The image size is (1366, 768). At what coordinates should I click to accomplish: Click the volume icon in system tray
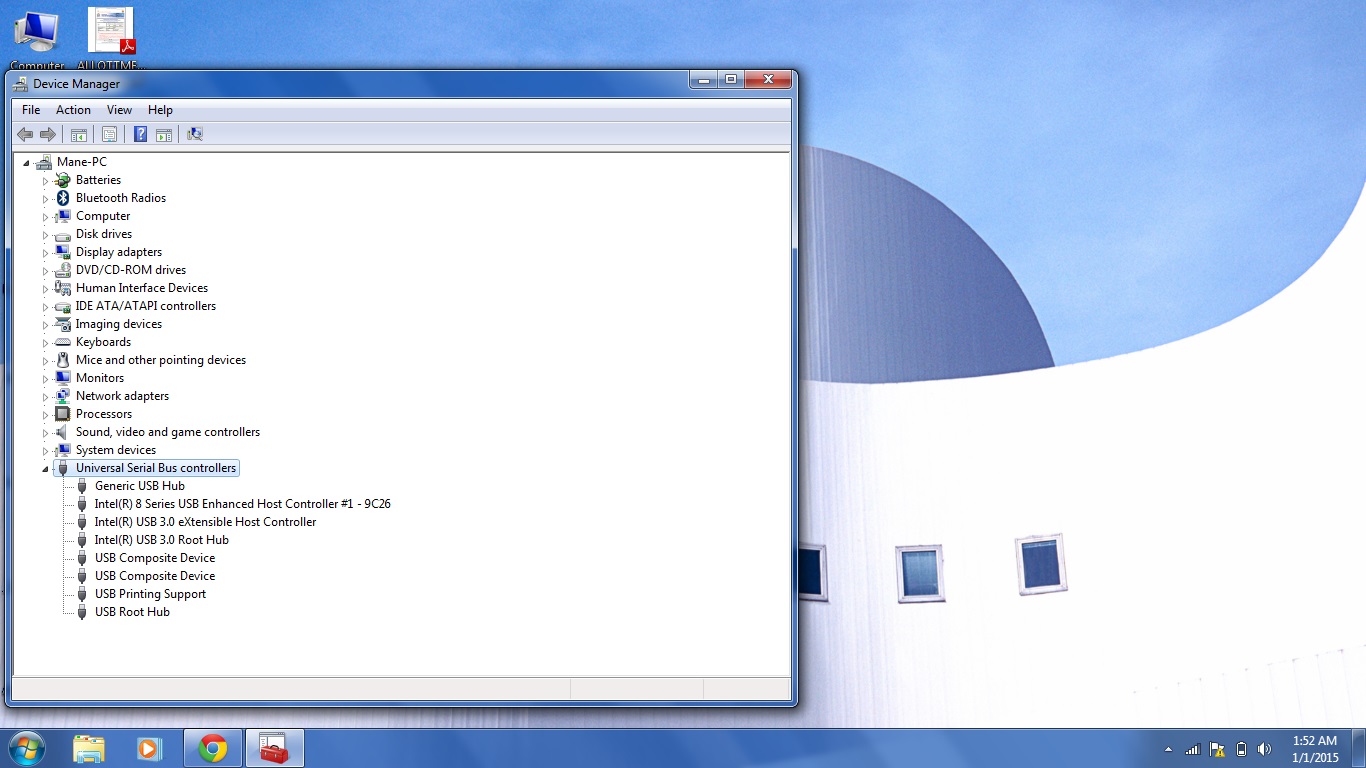(1265, 749)
